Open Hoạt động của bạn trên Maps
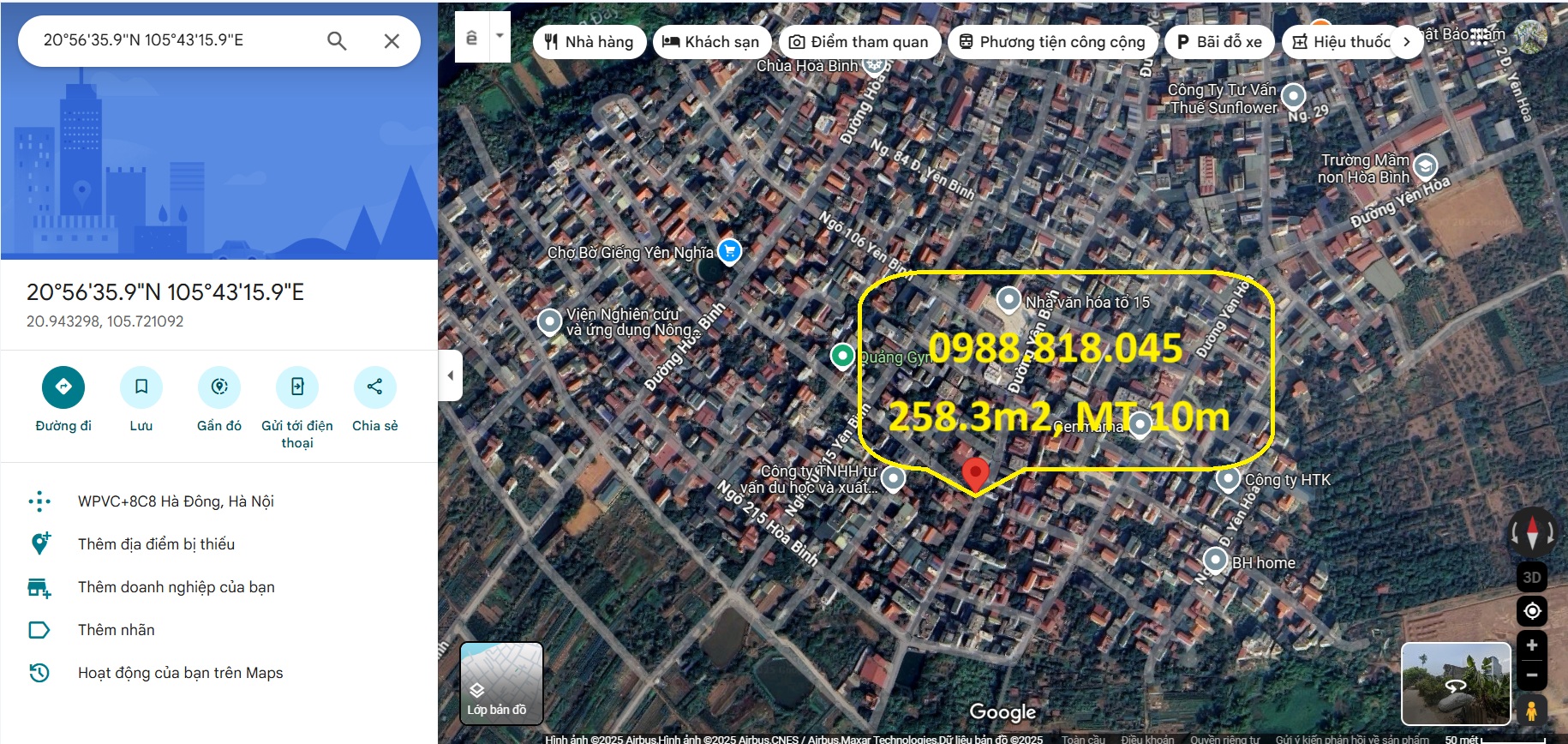 click(180, 673)
